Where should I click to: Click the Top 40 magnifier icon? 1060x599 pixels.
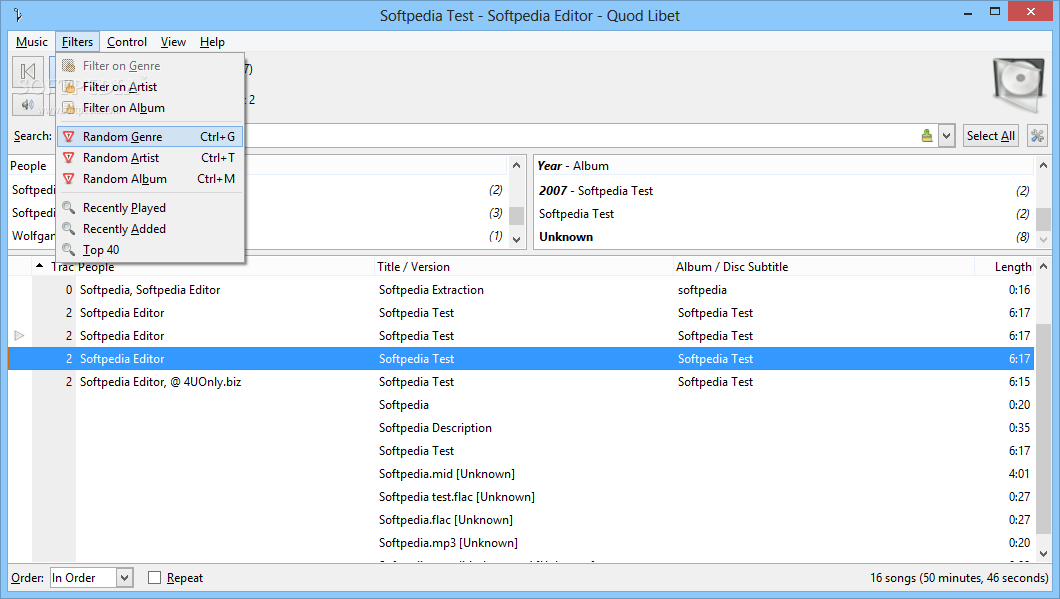coord(68,249)
